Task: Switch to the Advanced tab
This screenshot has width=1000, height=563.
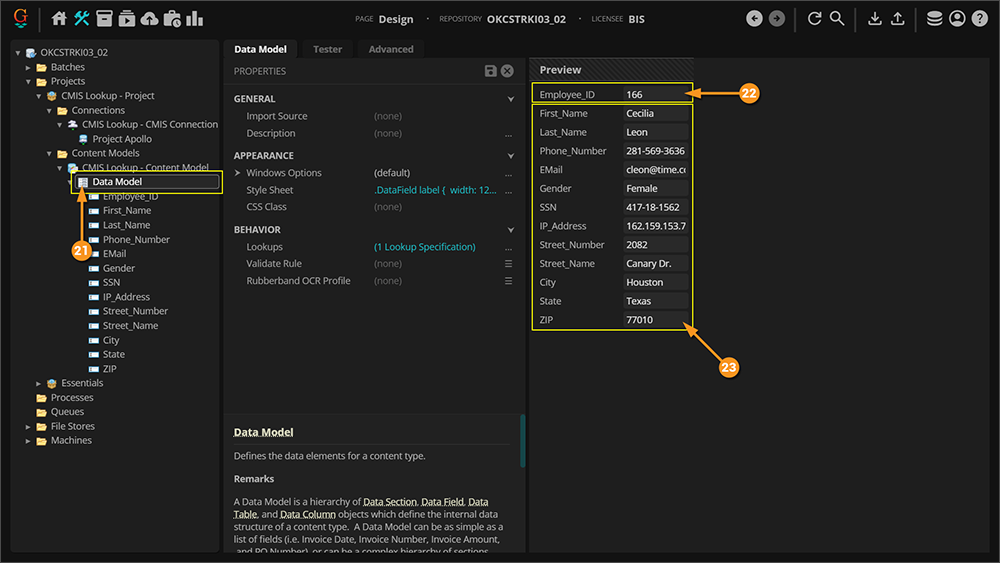Action: click(390, 49)
